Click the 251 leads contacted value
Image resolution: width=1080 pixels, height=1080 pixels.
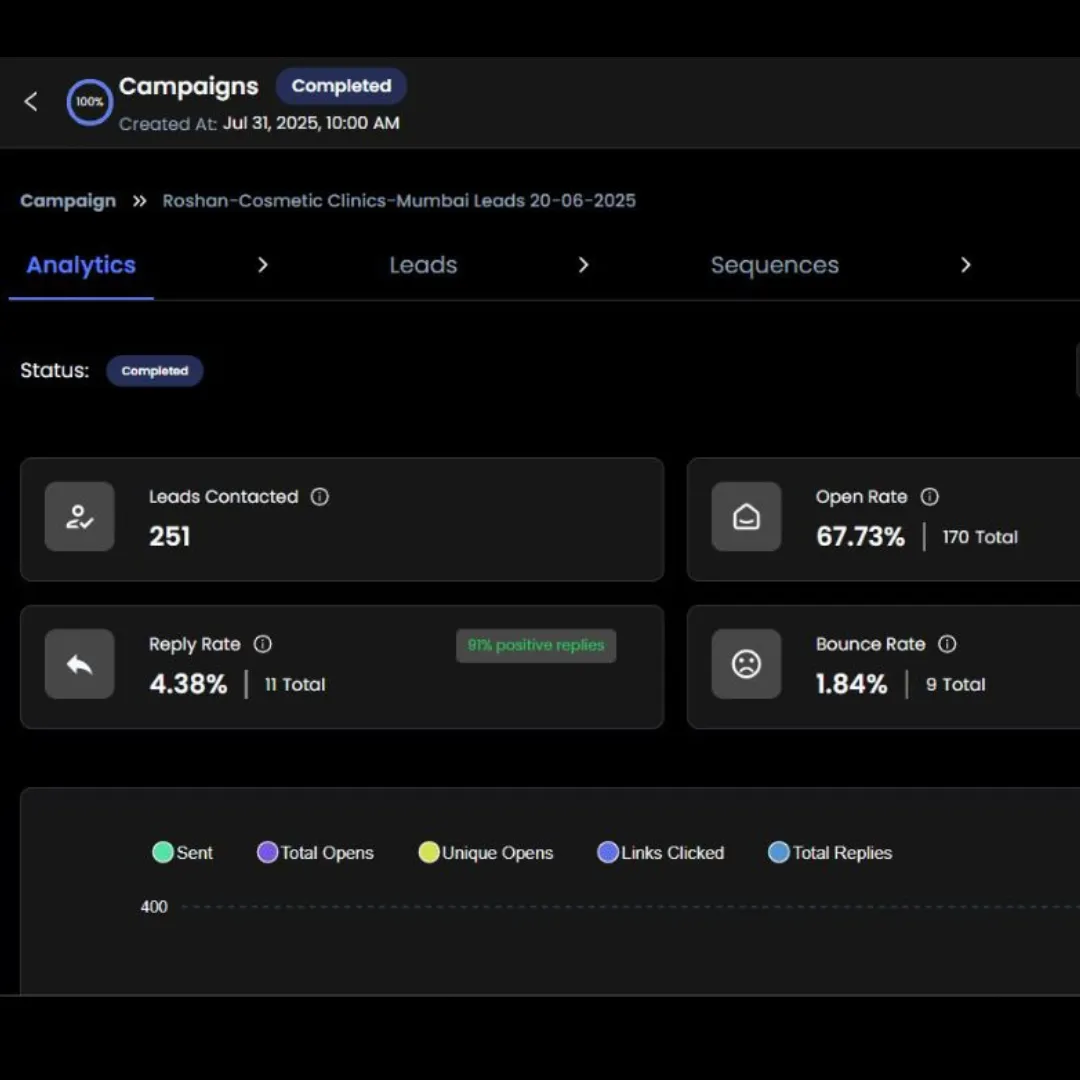tap(169, 537)
